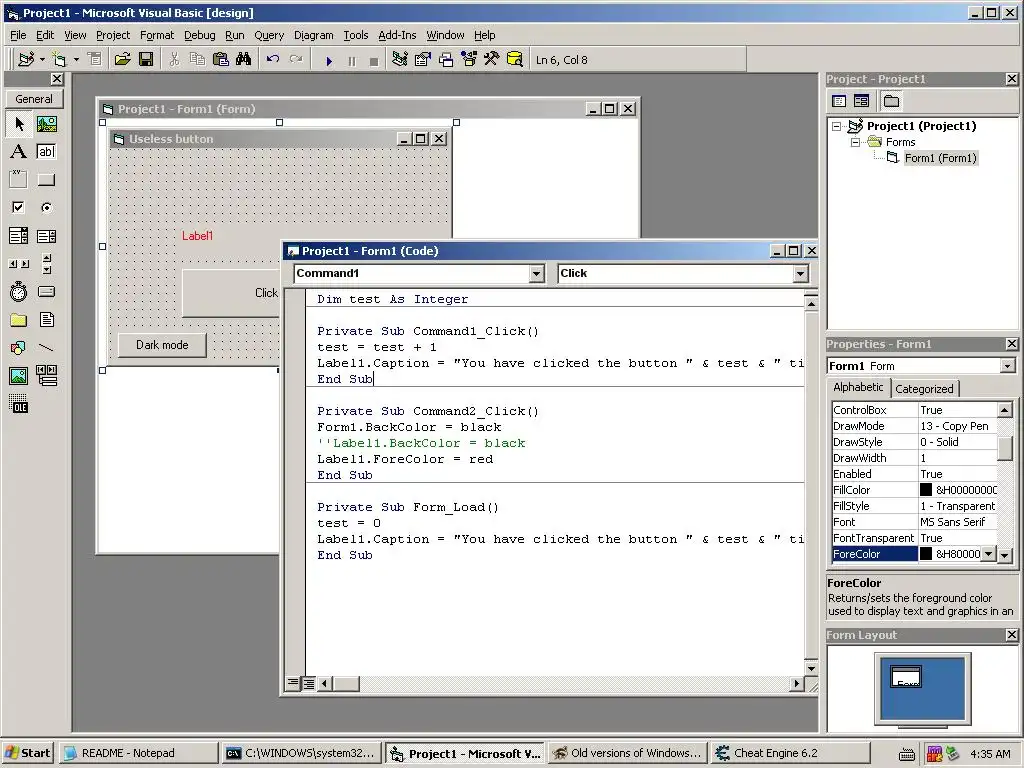
Task: Switch to Cheat Engine 6.2 in taskbar
Action: click(789, 753)
